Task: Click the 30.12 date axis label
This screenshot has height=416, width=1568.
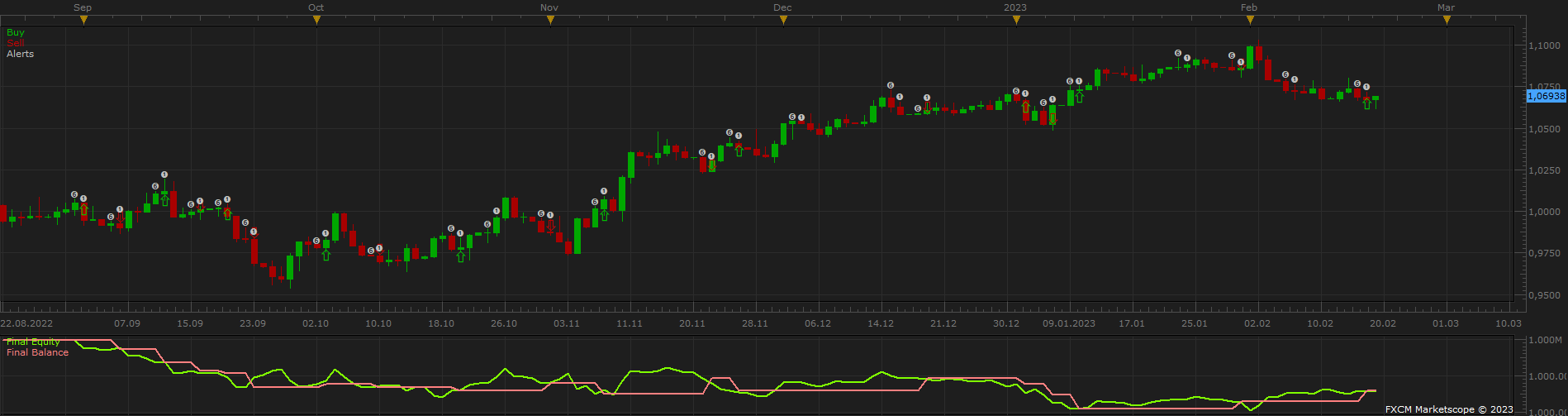Action: (x=1006, y=323)
